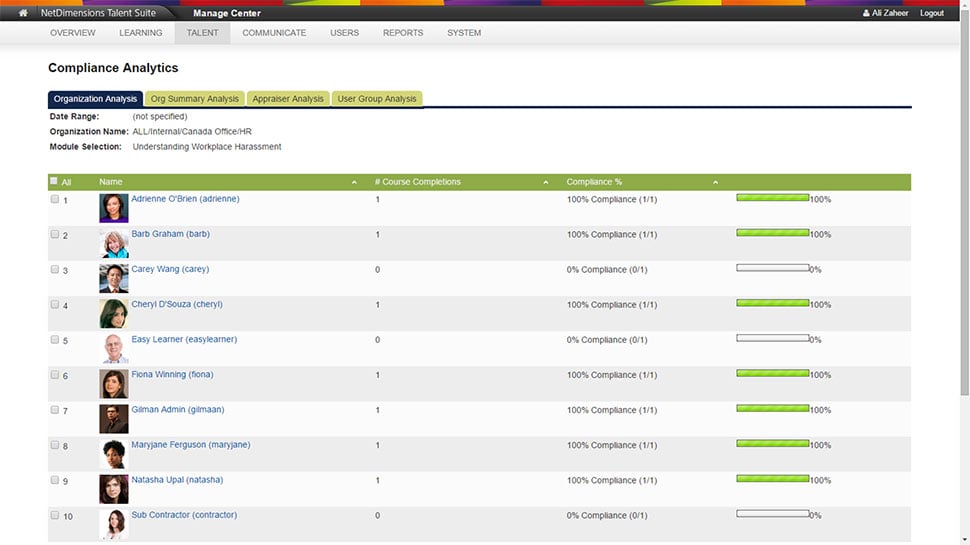Click 'Understanding Workplace Harassment' module text
The height and width of the screenshot is (545, 970).
[207, 147]
